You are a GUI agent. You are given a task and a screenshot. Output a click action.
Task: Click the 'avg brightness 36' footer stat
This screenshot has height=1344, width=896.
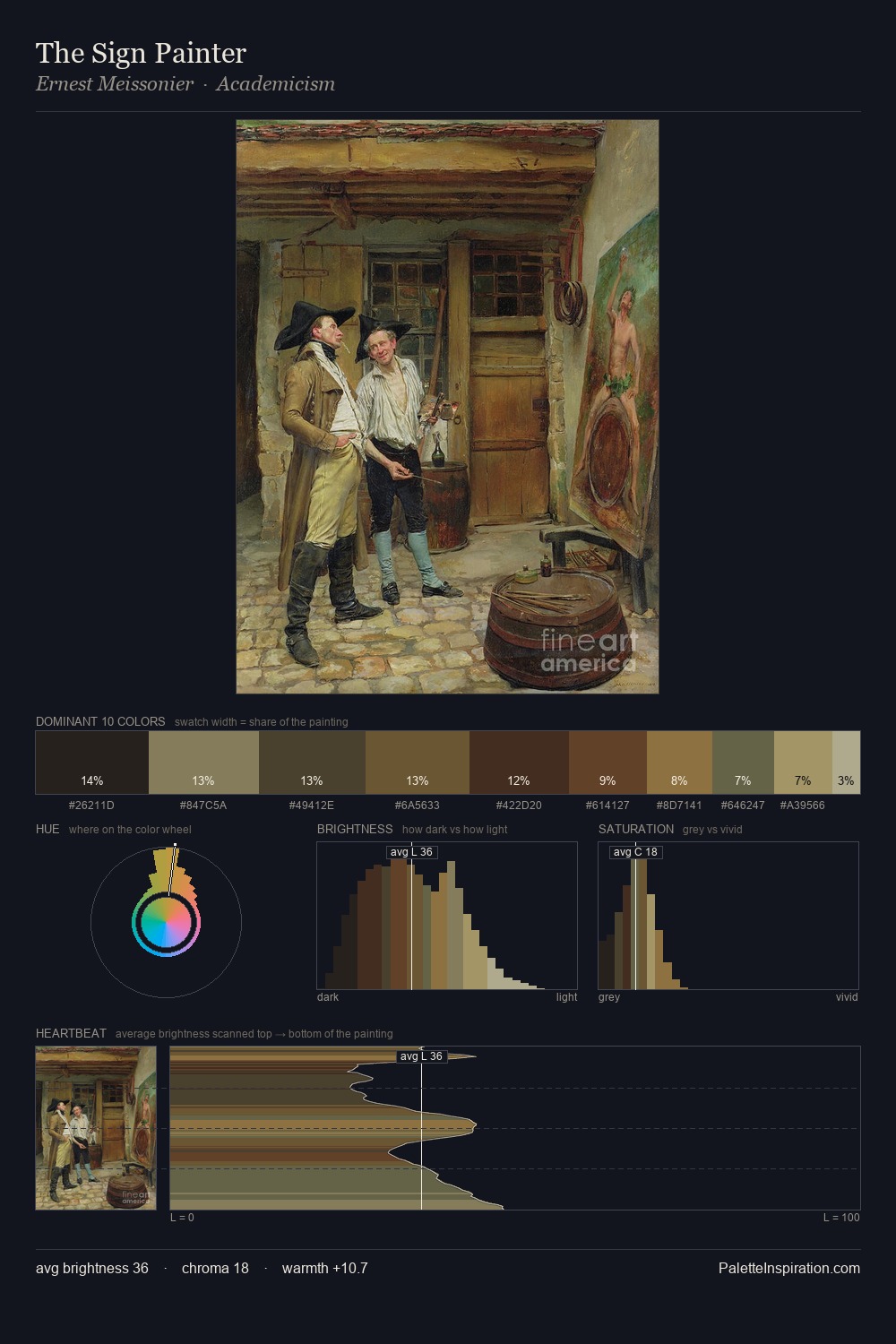(92, 1268)
